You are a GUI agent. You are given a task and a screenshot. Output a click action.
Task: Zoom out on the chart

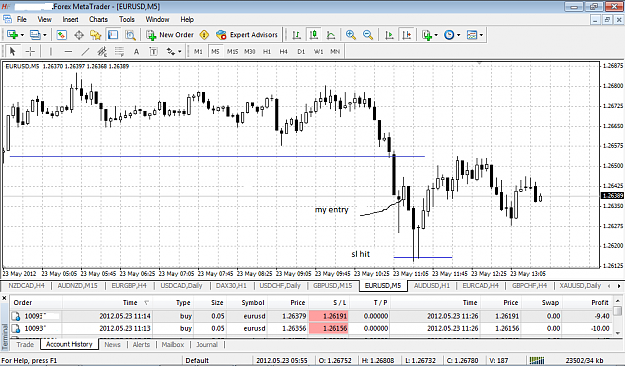[x=368, y=35]
